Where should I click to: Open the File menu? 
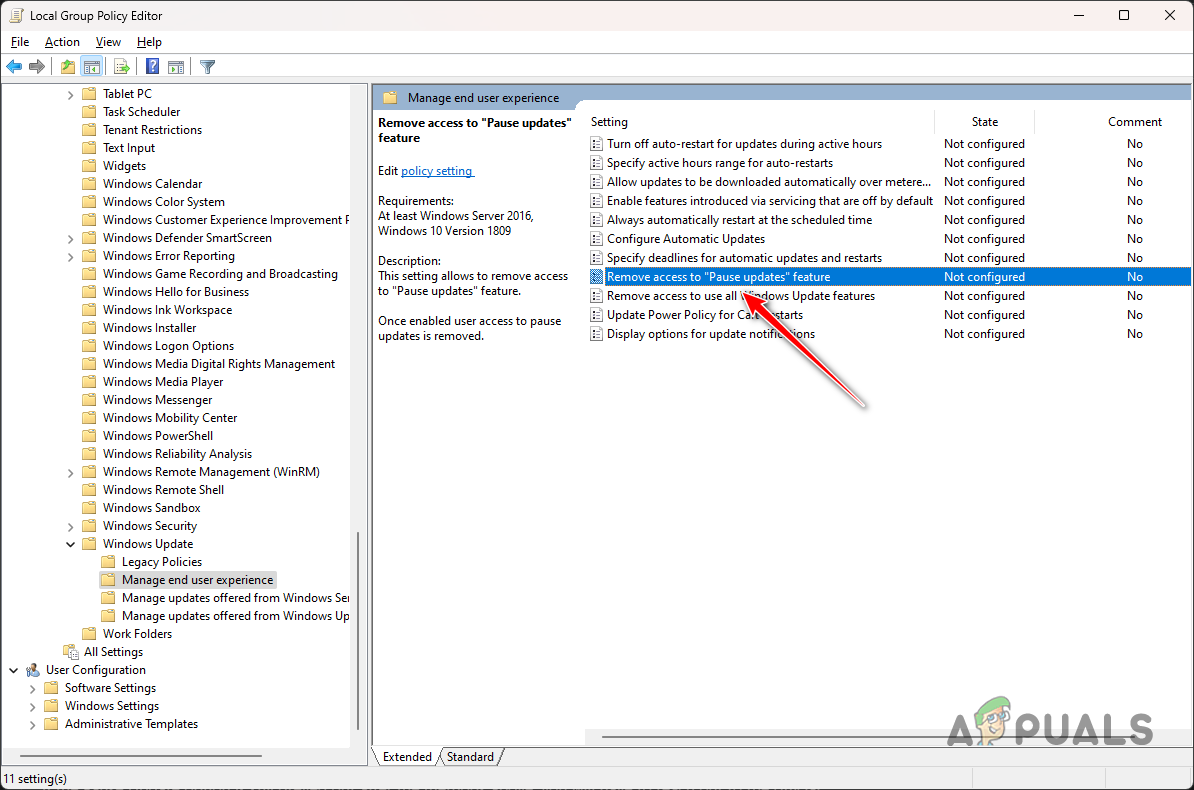[x=20, y=42]
